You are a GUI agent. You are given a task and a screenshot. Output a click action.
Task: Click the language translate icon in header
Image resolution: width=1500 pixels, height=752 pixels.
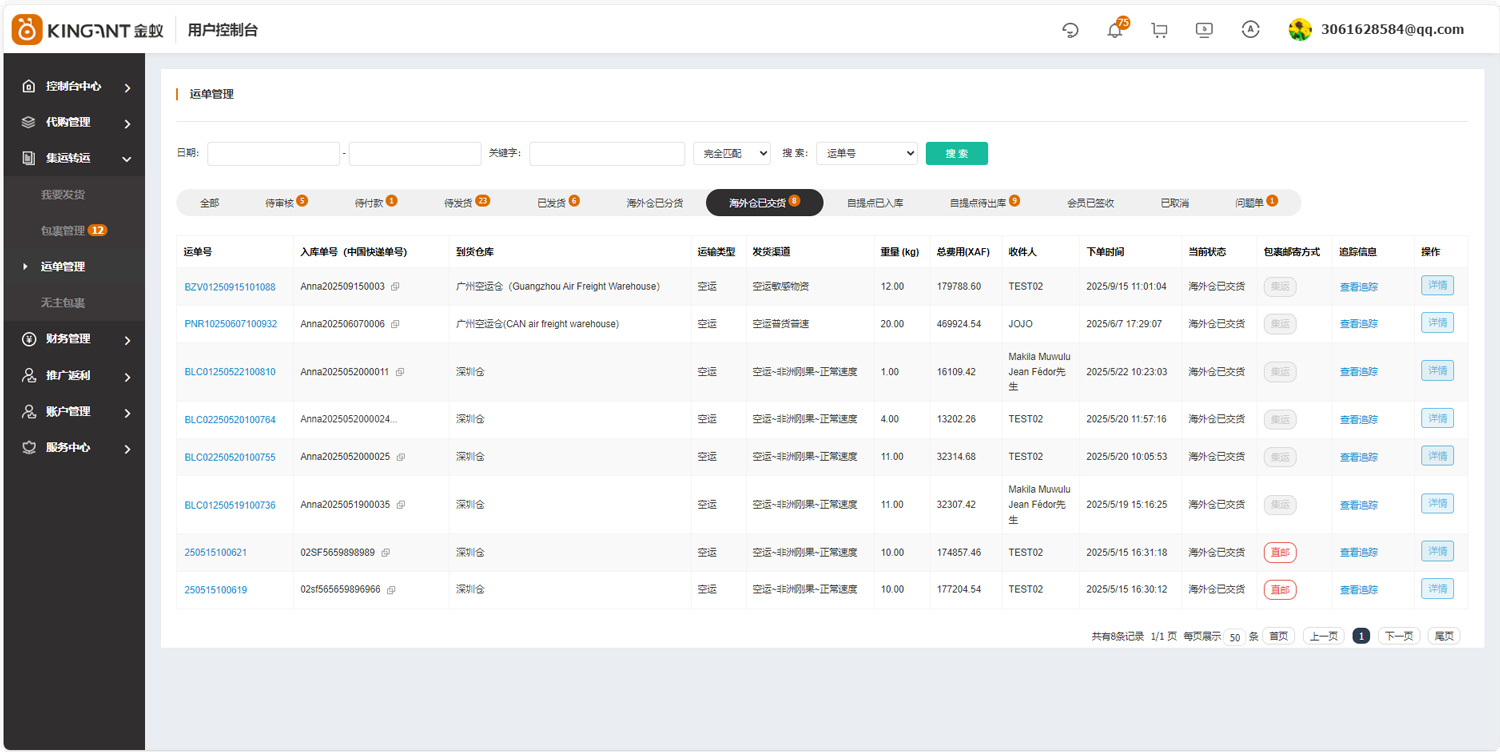click(1250, 30)
